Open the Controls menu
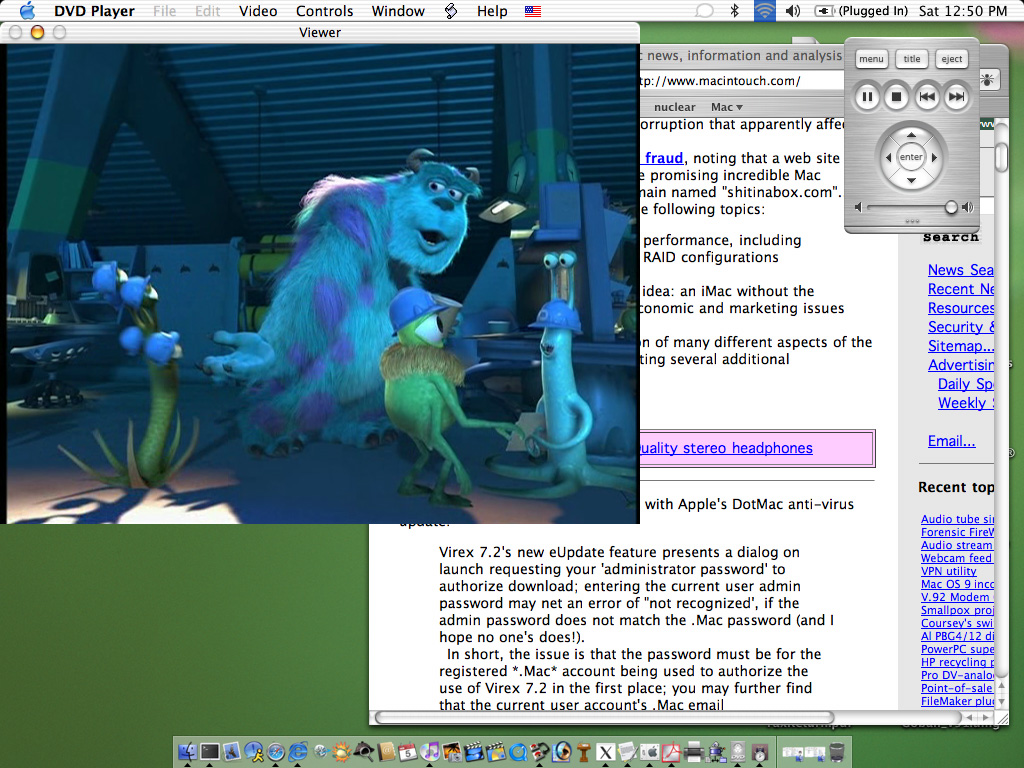 pyautogui.click(x=325, y=11)
